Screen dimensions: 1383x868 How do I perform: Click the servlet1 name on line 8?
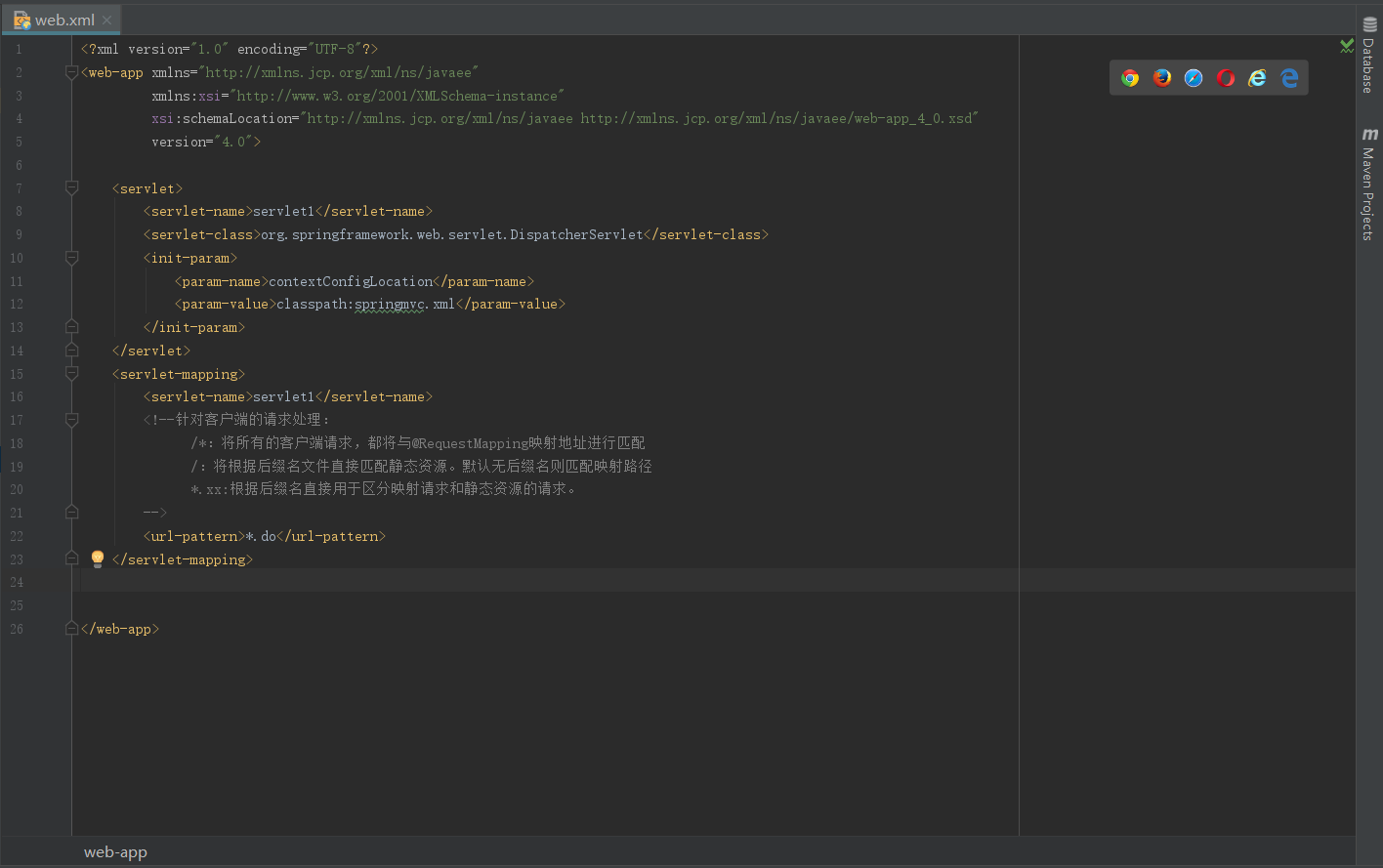coord(283,211)
